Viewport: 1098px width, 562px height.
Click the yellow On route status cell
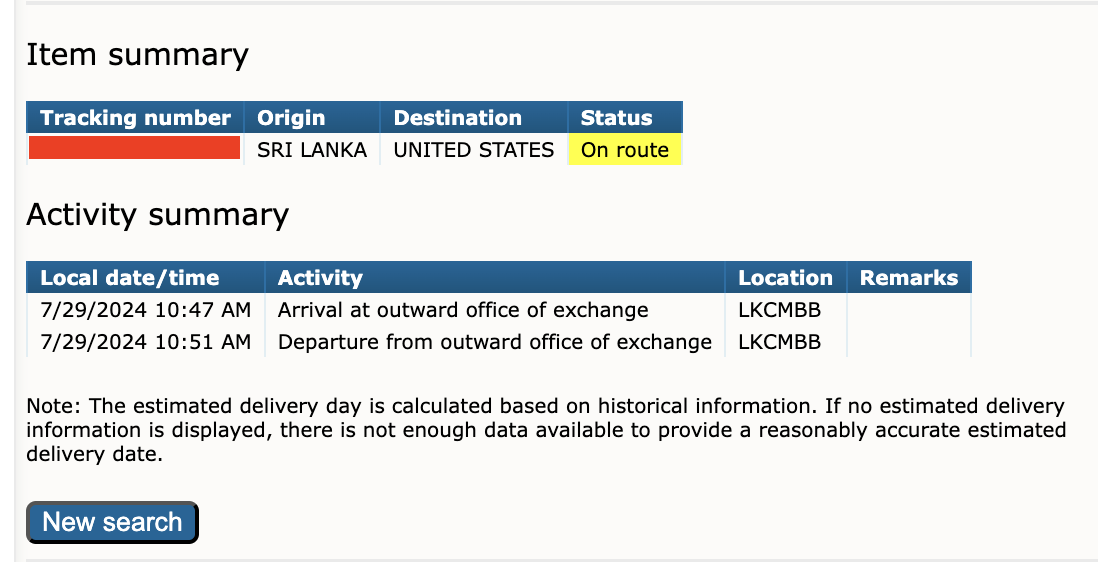point(625,150)
